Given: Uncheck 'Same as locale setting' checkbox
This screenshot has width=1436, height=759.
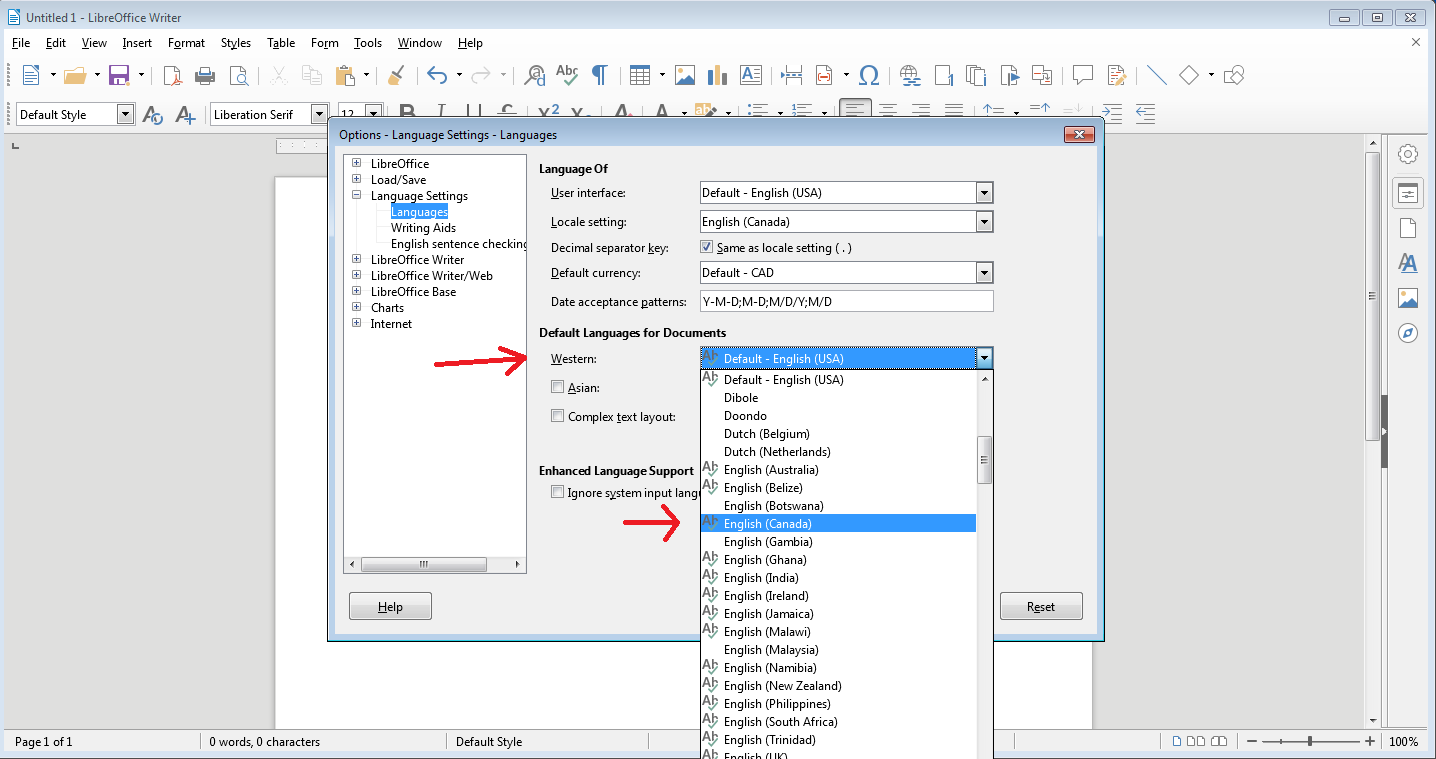Looking at the screenshot, I should 707,247.
